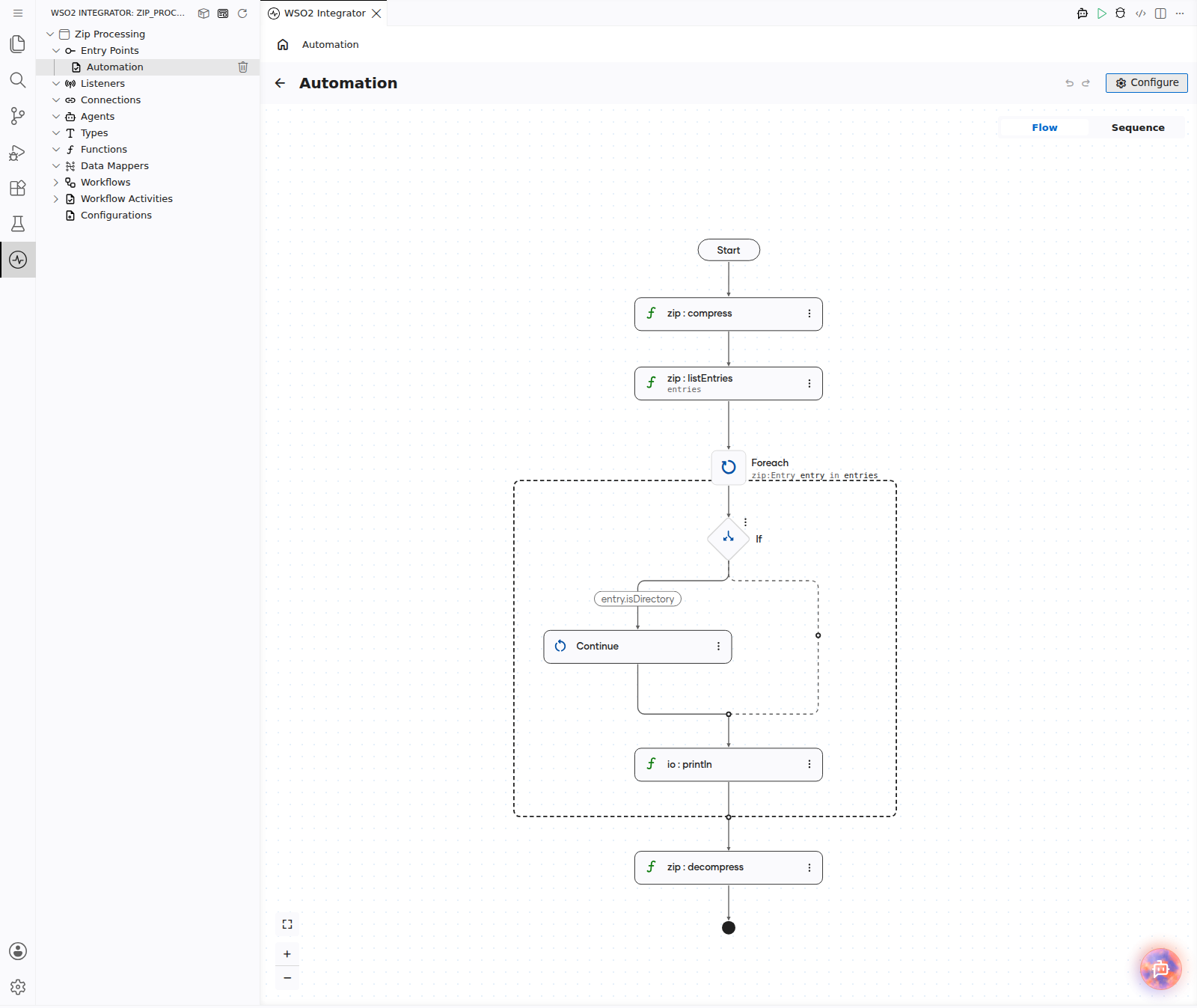1197x1008 pixels.
Task: Select the Start node
Action: coord(729,250)
